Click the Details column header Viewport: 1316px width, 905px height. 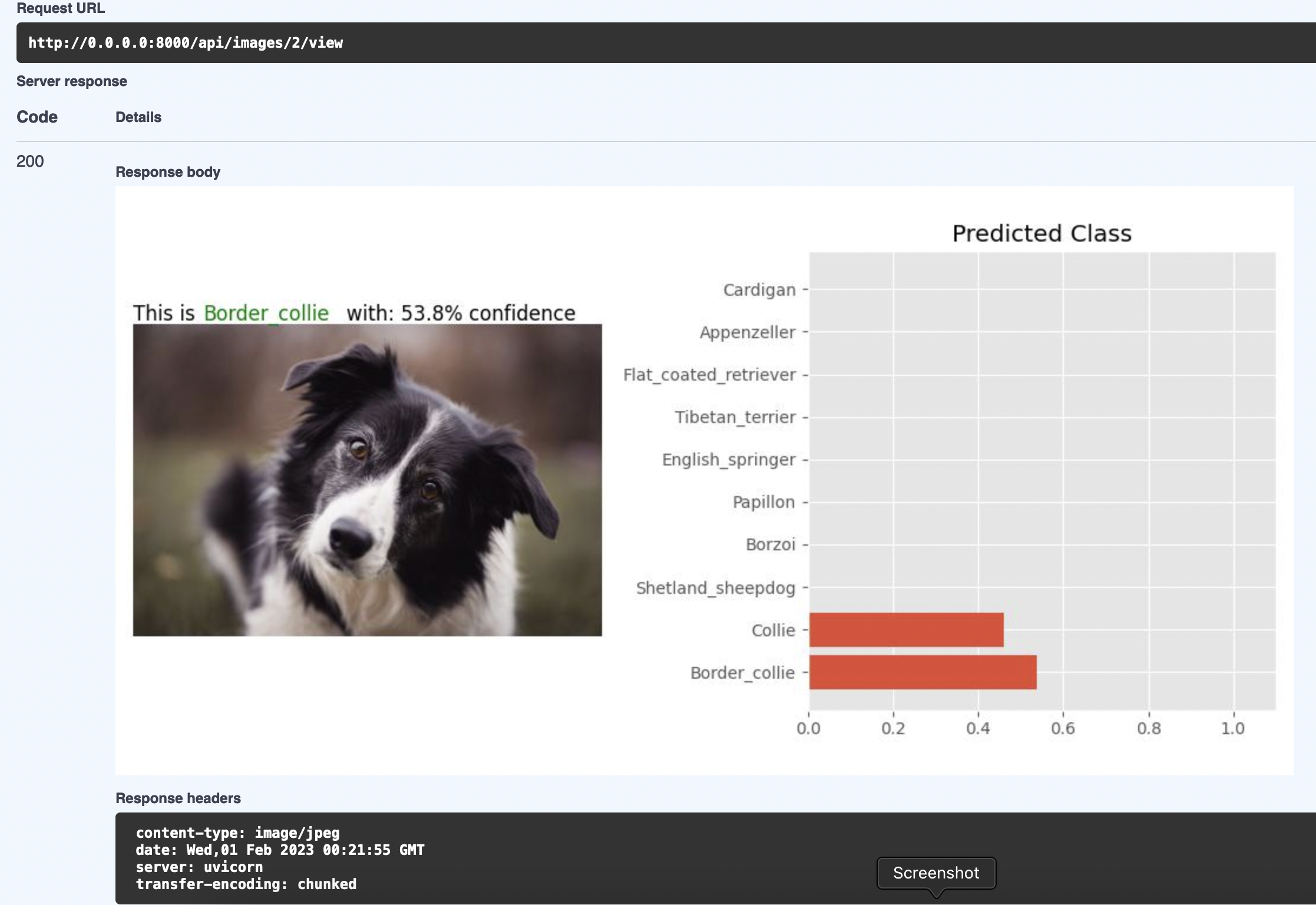(138, 117)
